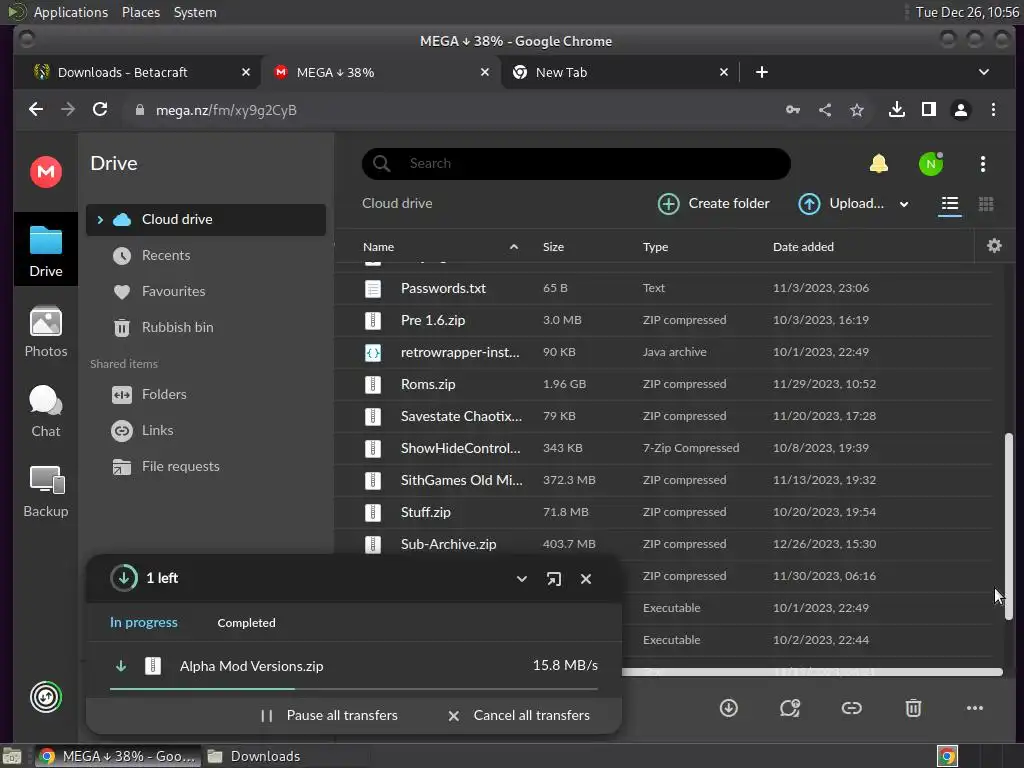Click download icon in bottom action bar
The width and height of the screenshot is (1024, 768).
click(729, 708)
